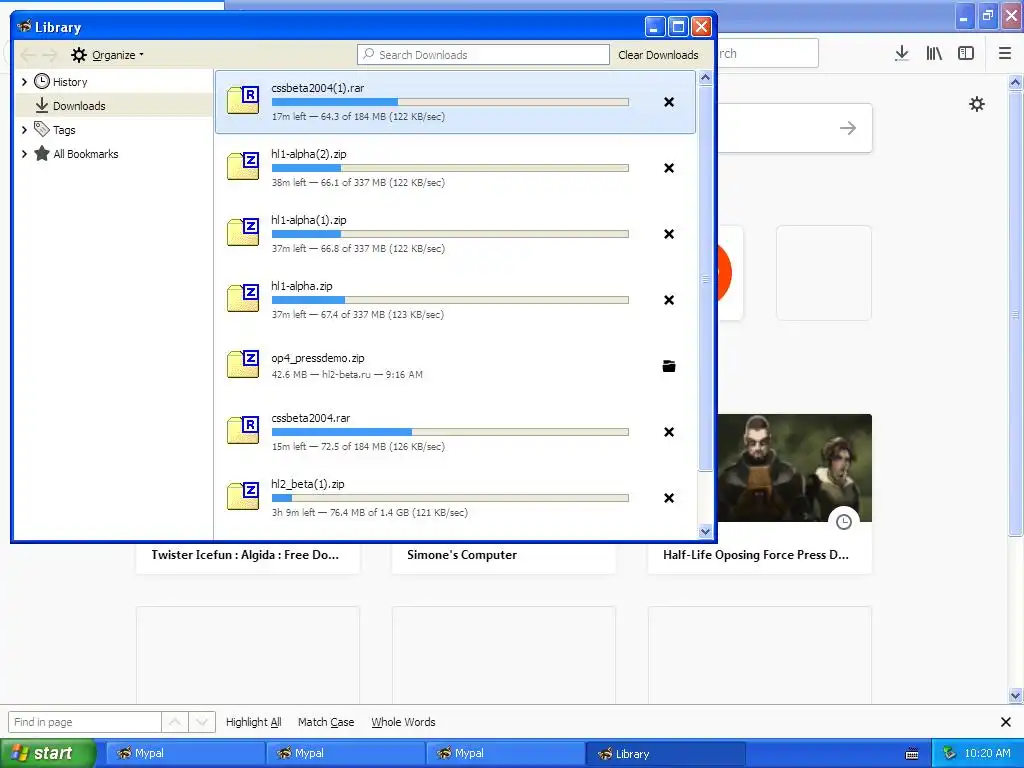Cancel the cssbeta2004(1).rar download
The height and width of the screenshot is (768, 1024).
tap(669, 102)
